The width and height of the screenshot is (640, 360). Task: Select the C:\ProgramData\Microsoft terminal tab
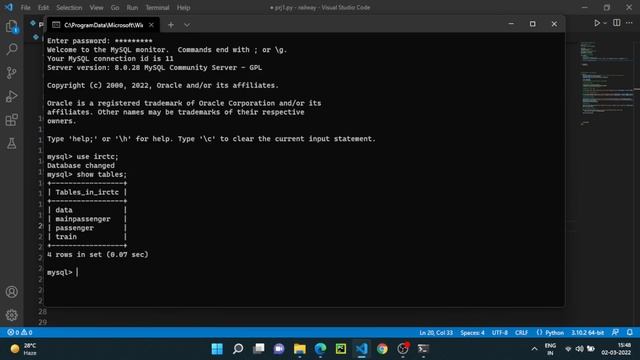pyautogui.click(x=103, y=25)
